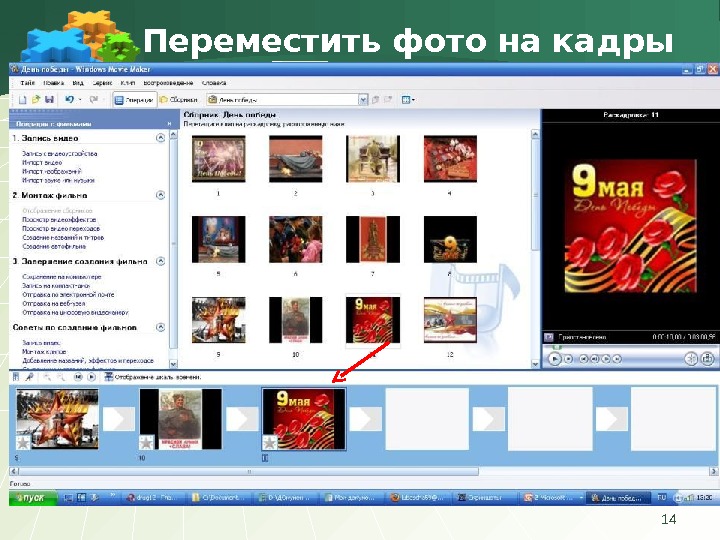The image size is (720, 540).
Task: Click the Undo arrow icon in toolbar
Action: pos(70,99)
